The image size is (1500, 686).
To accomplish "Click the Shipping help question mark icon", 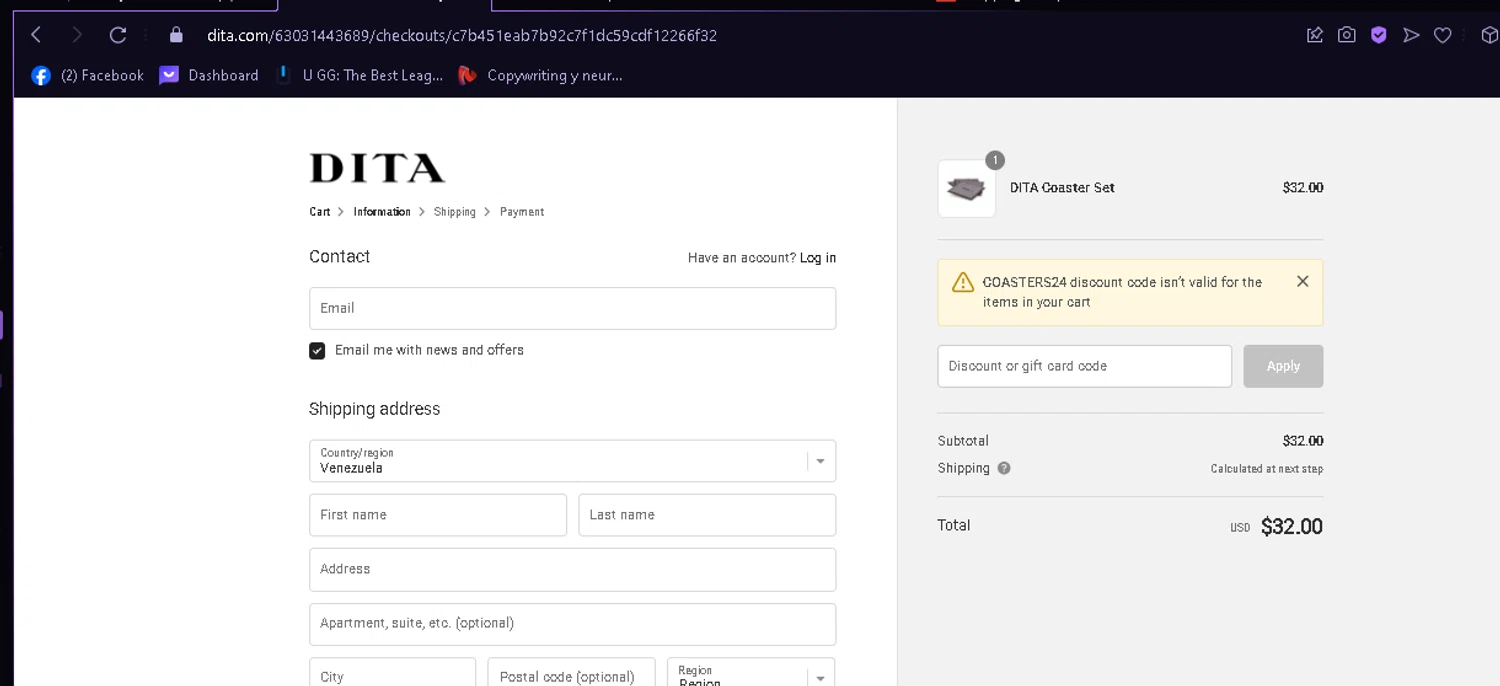I will [x=1004, y=468].
